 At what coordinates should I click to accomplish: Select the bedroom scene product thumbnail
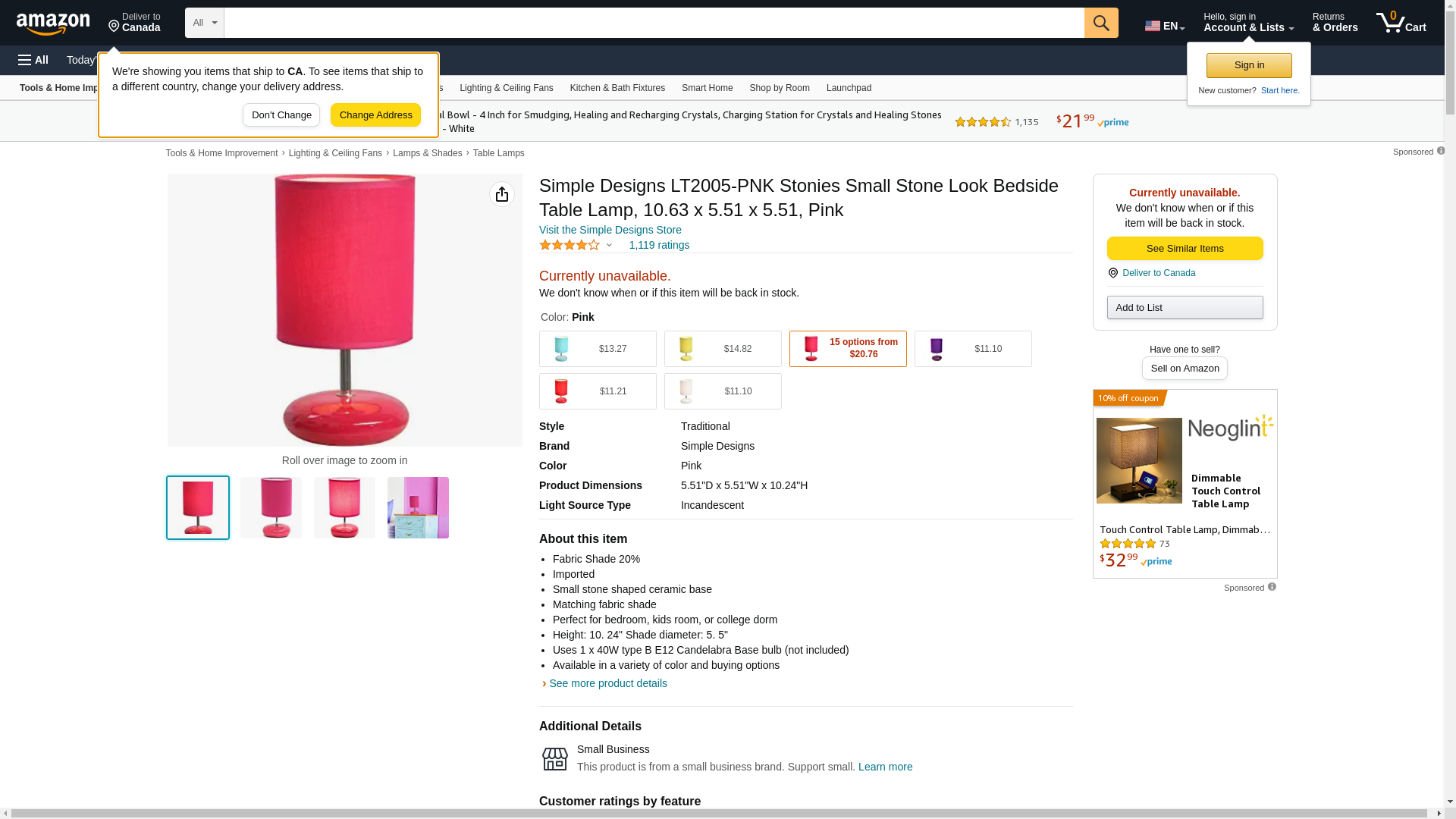tap(418, 507)
